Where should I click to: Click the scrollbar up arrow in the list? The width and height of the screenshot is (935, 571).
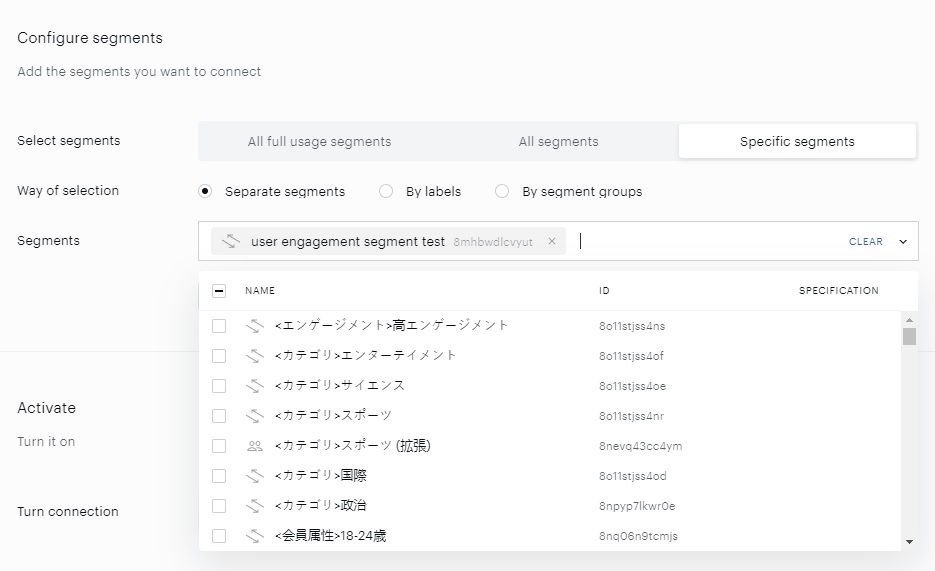(x=909, y=320)
